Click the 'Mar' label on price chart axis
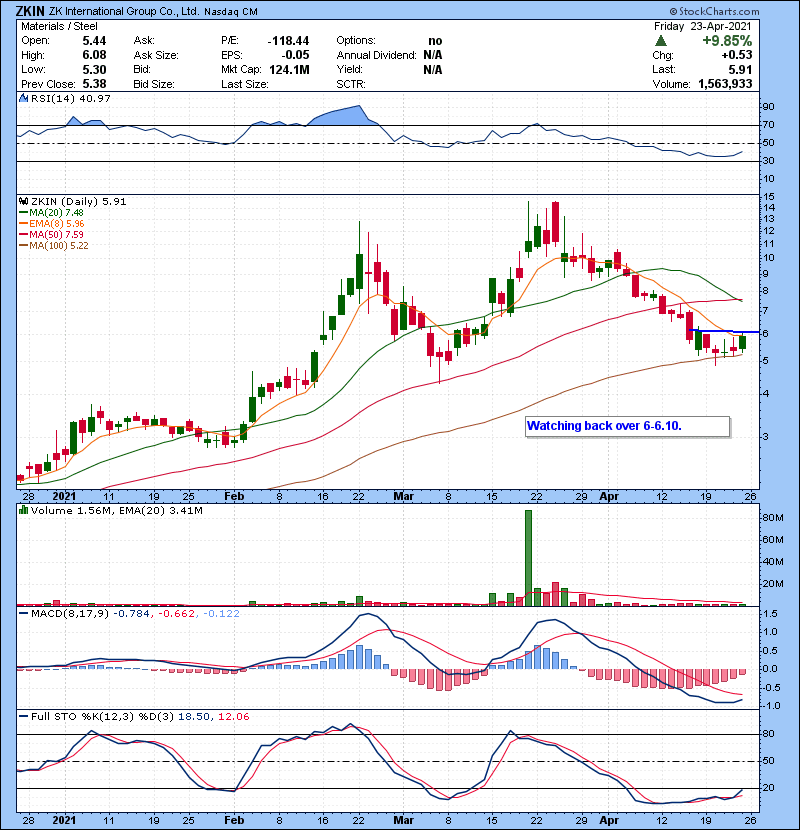The width and height of the screenshot is (800, 830). 403,497
